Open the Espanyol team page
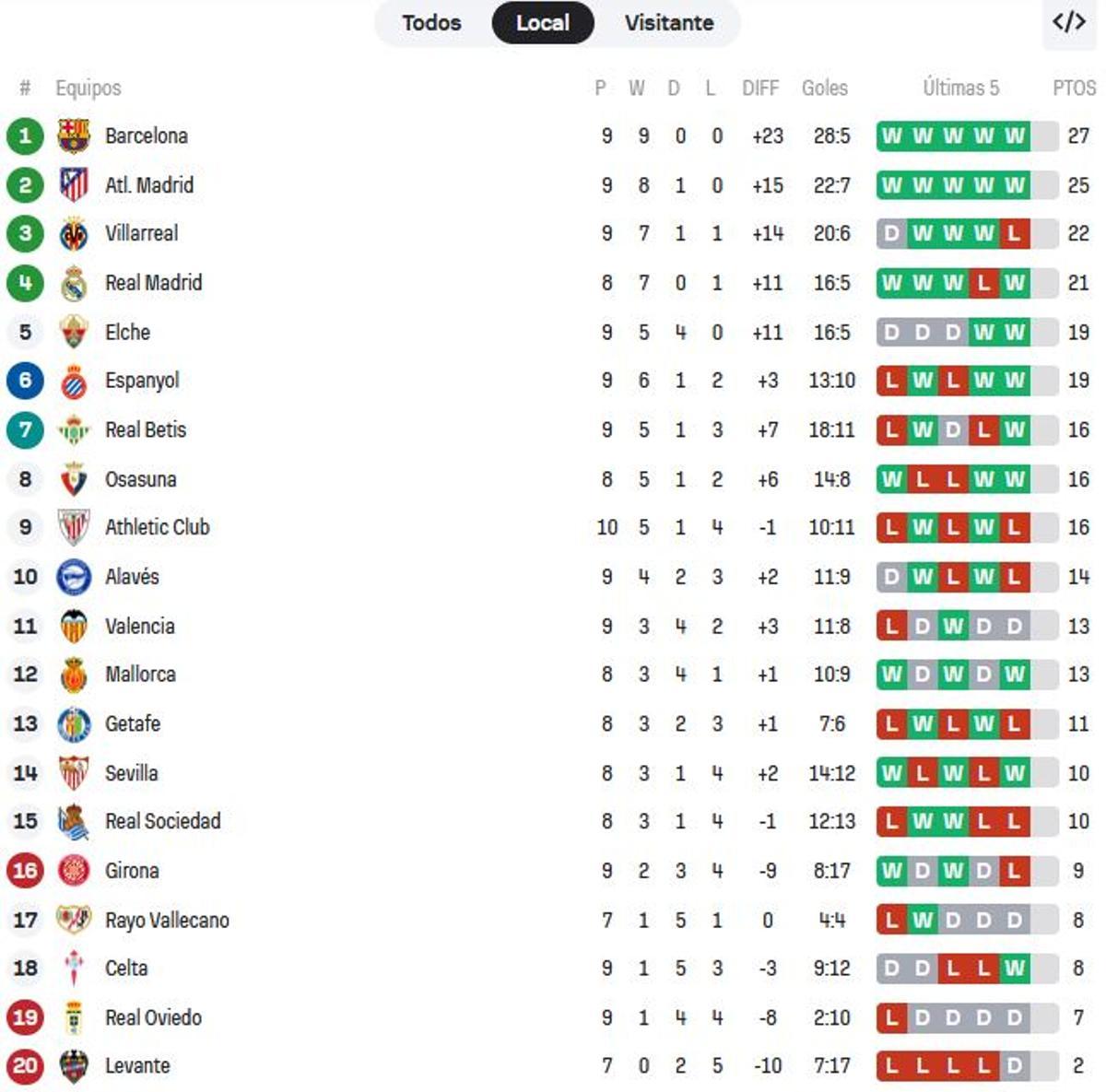Screen dimensions: 1106x1092 [143, 381]
